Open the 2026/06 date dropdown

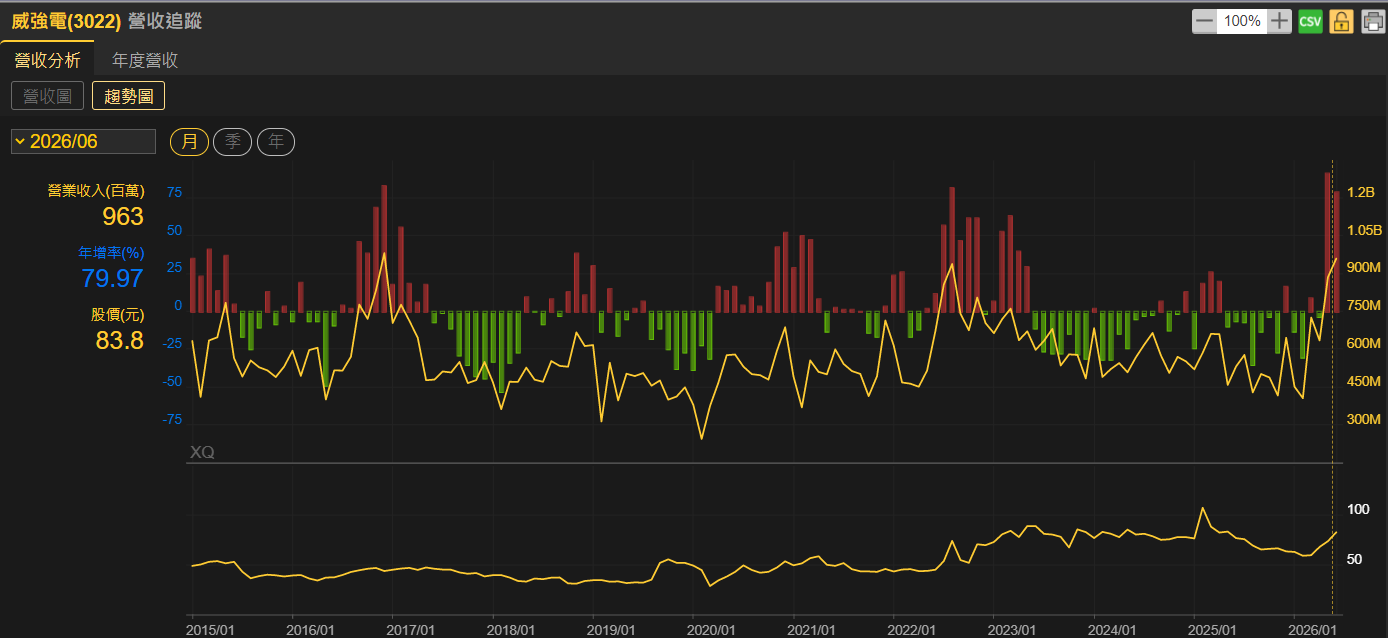point(83,142)
